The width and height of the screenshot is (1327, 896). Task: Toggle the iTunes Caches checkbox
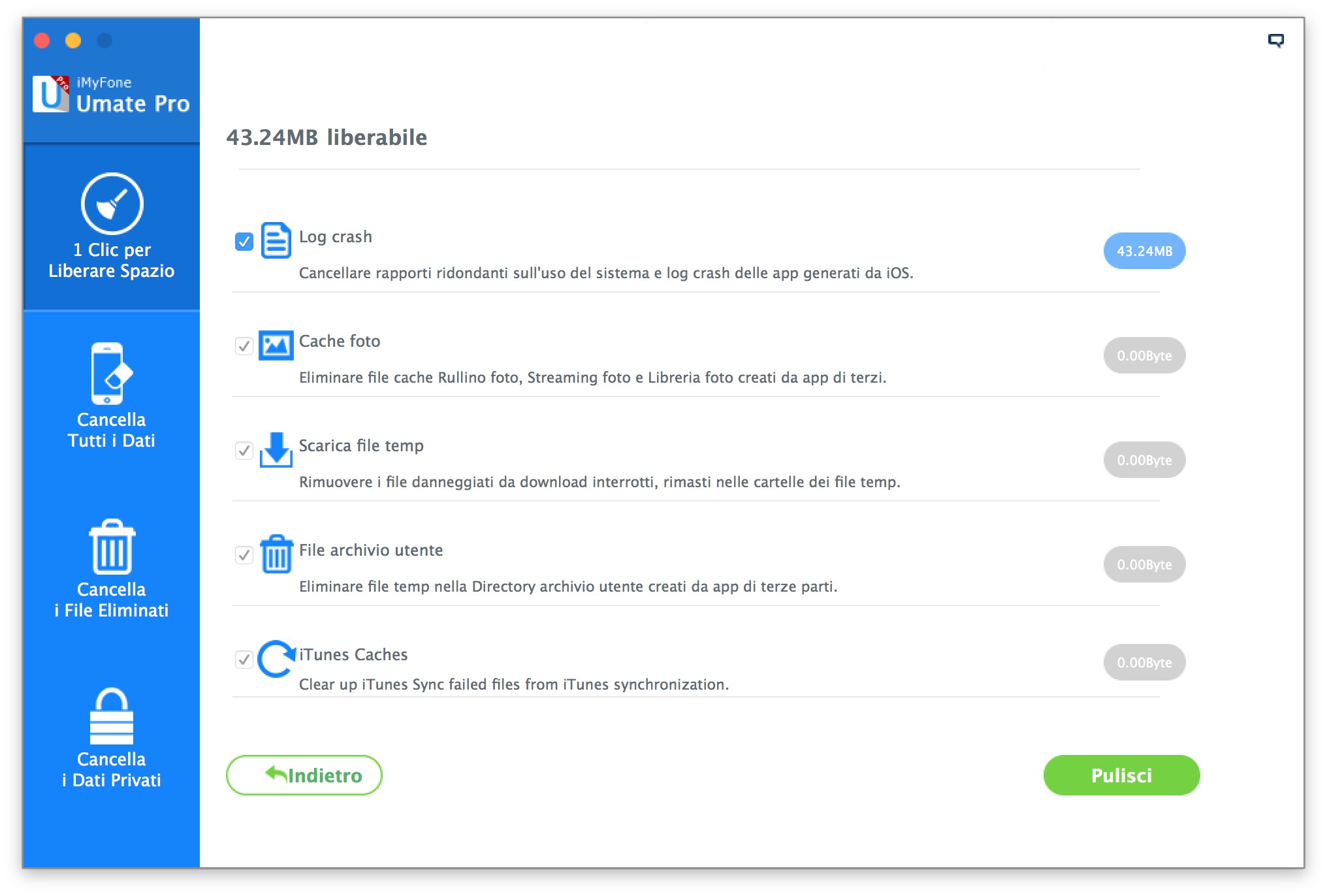244,660
